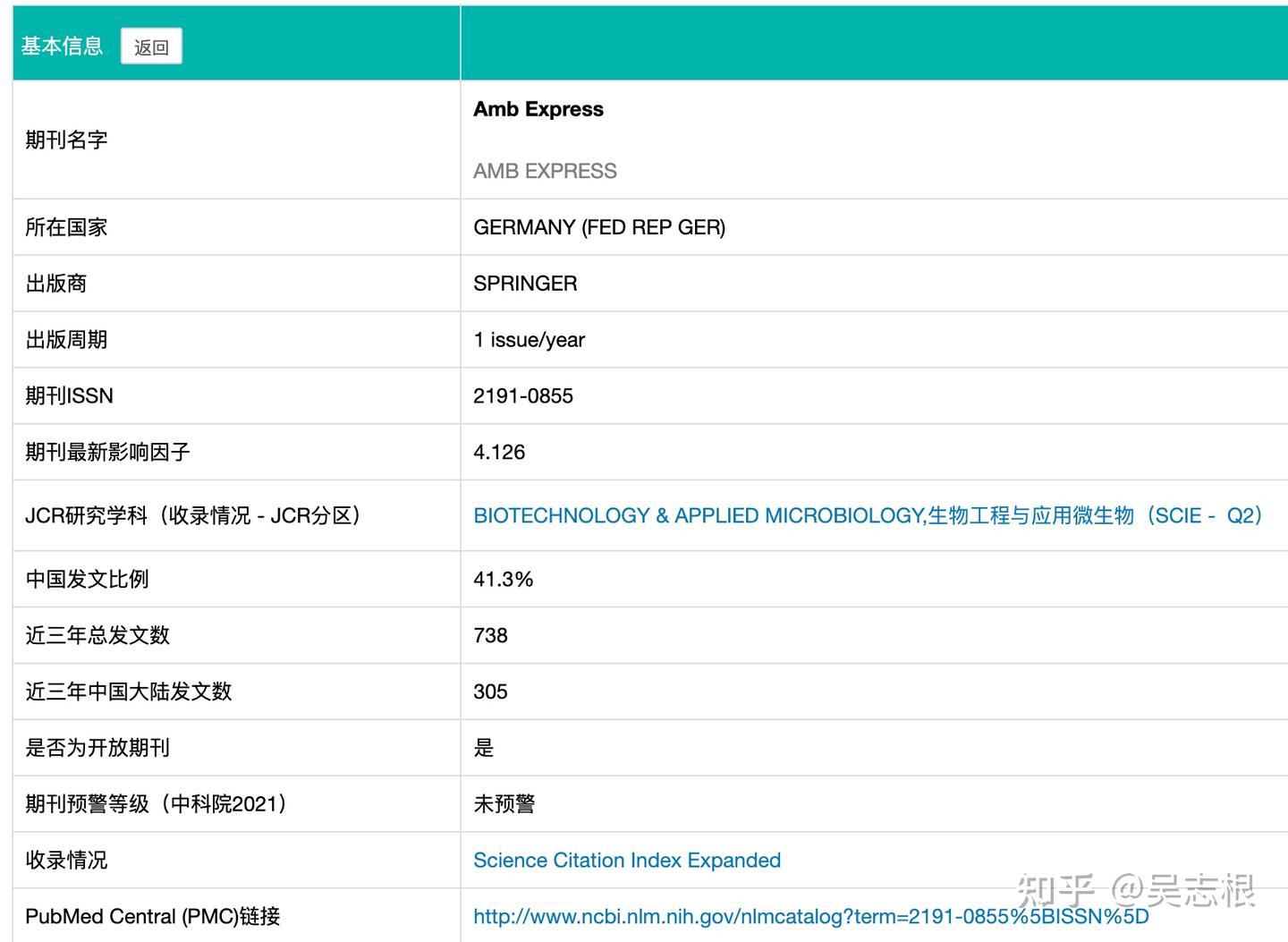Select the journal name Amb Express
1288x942 pixels.
coord(538,108)
